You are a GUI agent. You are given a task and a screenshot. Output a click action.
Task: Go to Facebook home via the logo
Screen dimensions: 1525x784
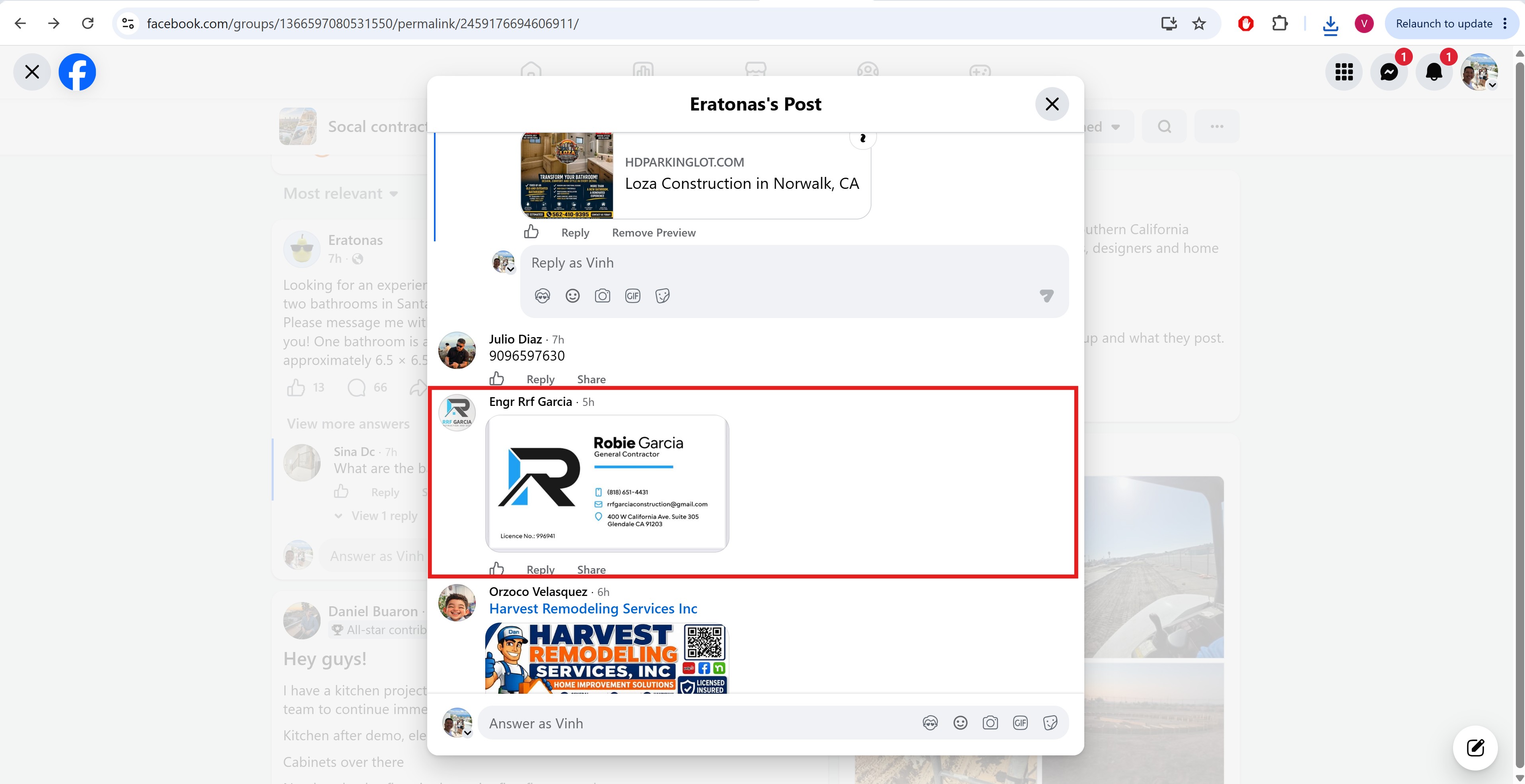77,72
